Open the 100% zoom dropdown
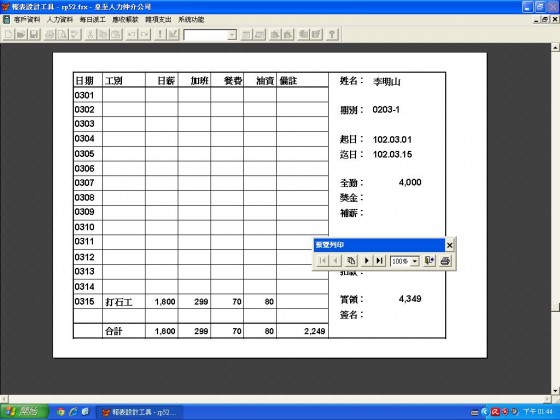 click(x=415, y=261)
